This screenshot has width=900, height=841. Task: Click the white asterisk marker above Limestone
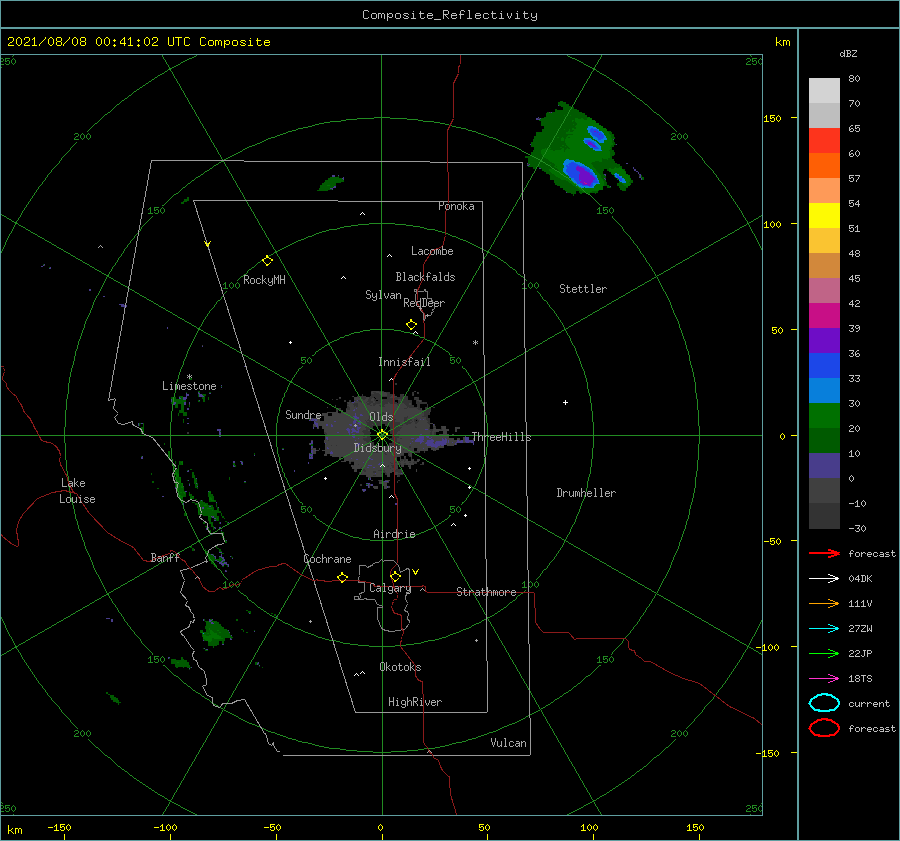pos(189,377)
